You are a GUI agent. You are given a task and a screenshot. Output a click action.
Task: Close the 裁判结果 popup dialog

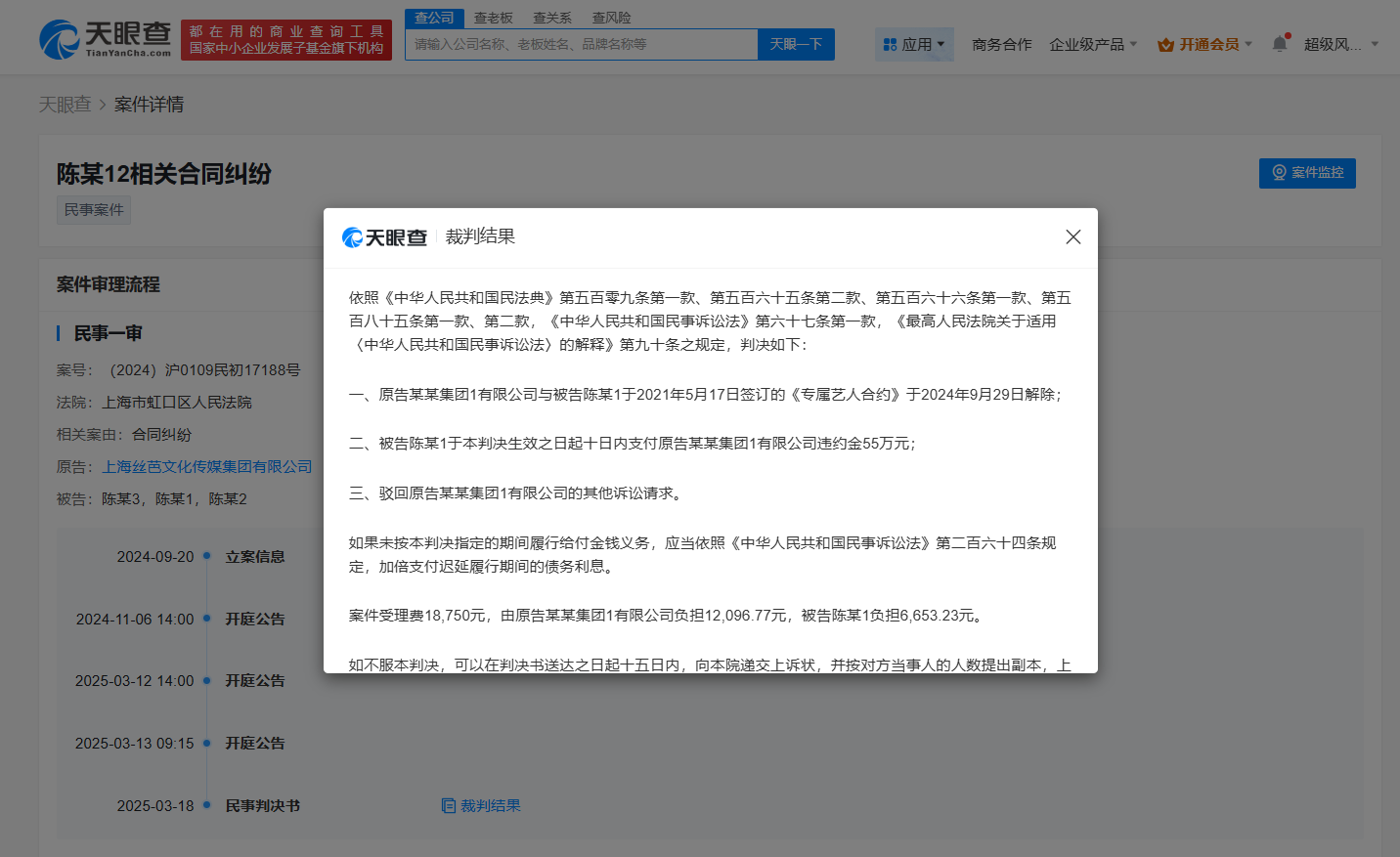pos(1072,236)
